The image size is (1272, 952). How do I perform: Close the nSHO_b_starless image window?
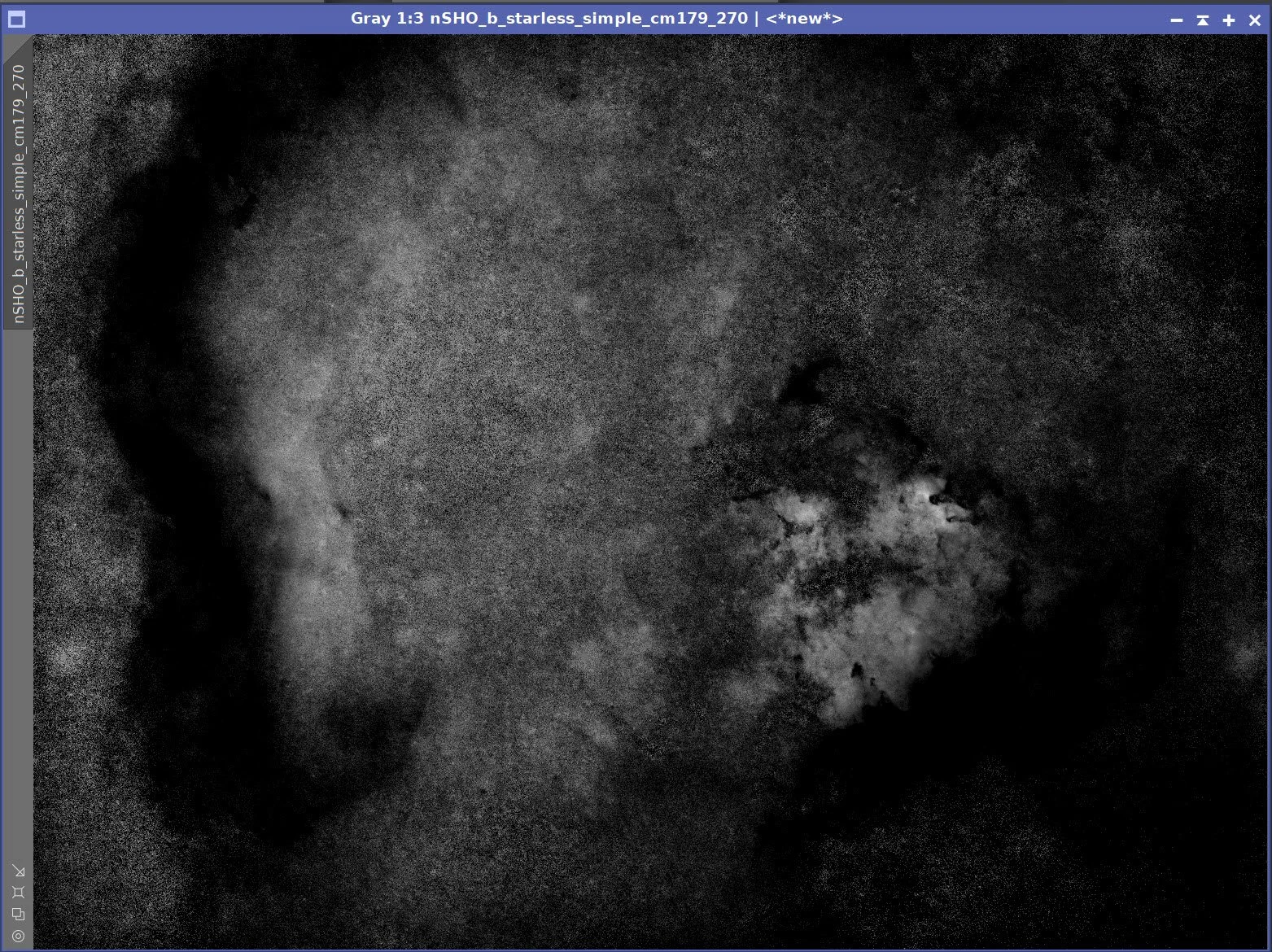pos(1254,20)
